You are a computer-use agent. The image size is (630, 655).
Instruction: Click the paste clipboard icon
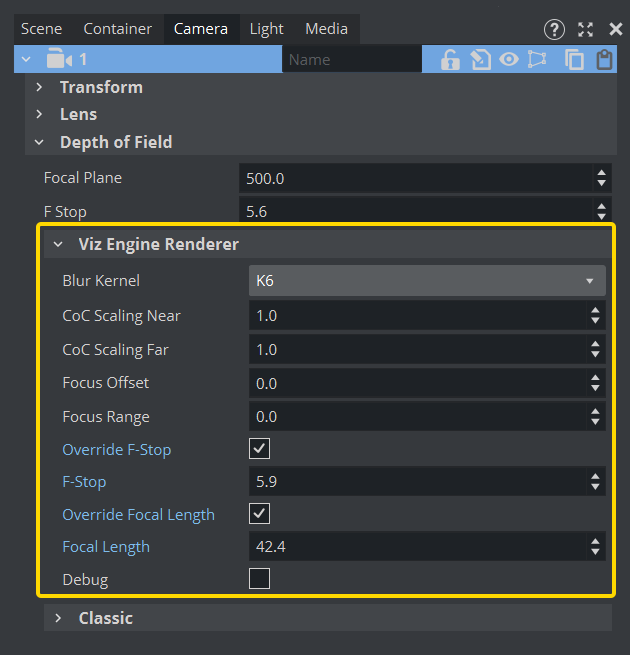[x=604, y=60]
